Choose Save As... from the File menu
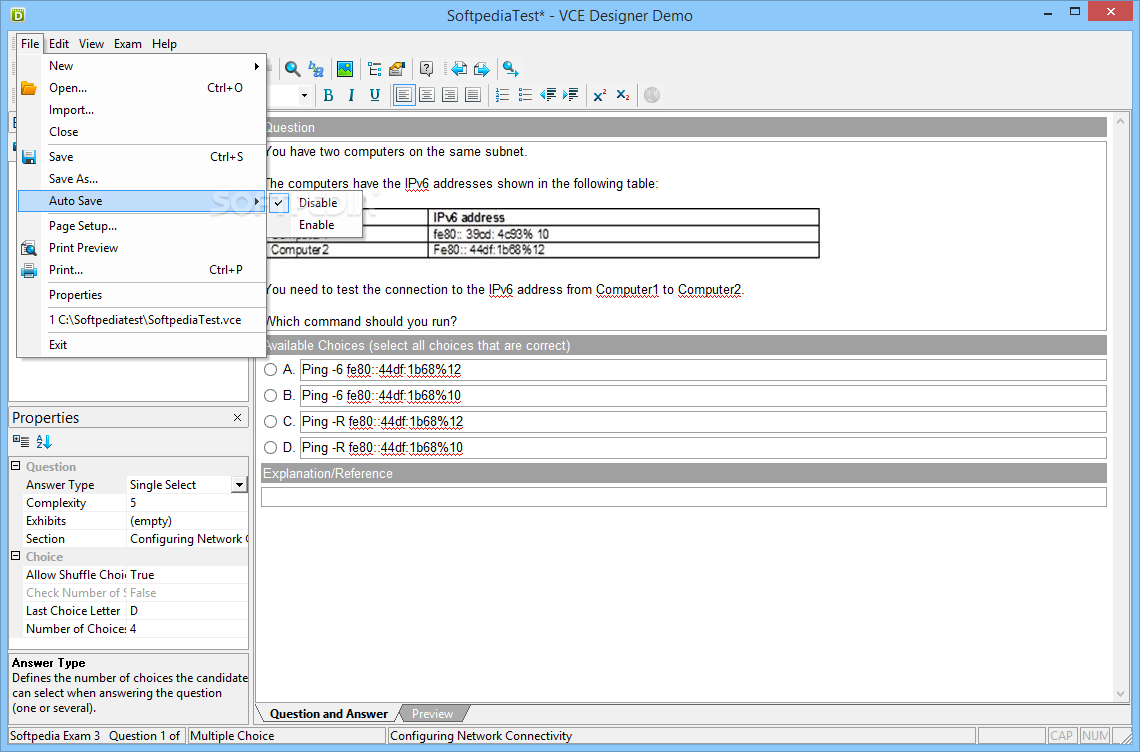1140x752 pixels. point(142,179)
